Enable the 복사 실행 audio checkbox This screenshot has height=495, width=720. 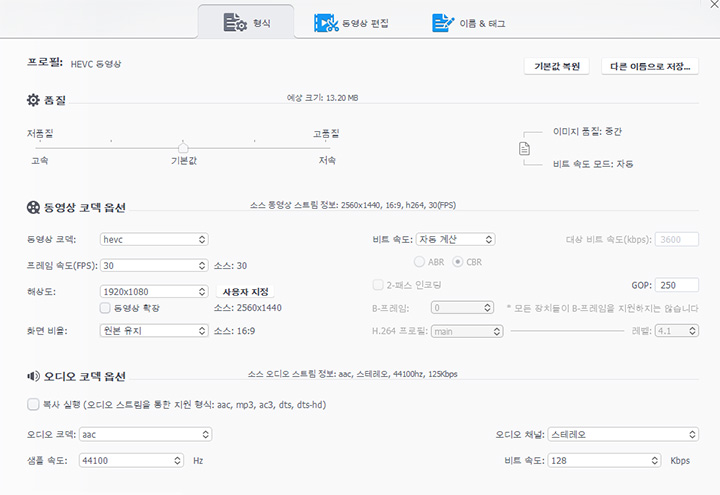click(33, 405)
